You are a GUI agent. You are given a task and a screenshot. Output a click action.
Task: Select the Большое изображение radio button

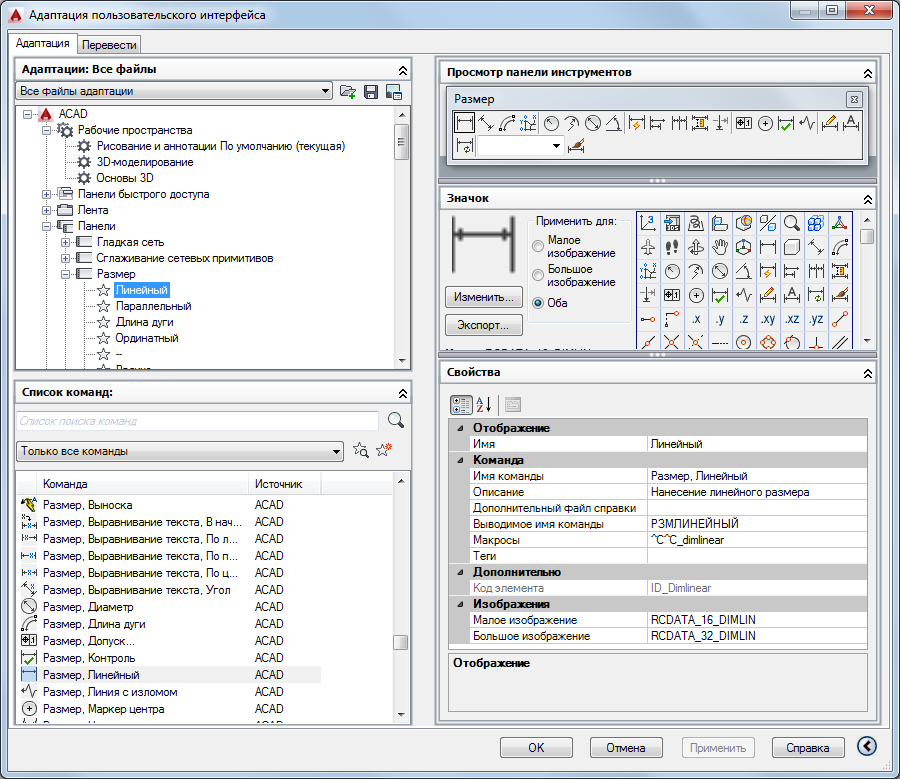[538, 276]
